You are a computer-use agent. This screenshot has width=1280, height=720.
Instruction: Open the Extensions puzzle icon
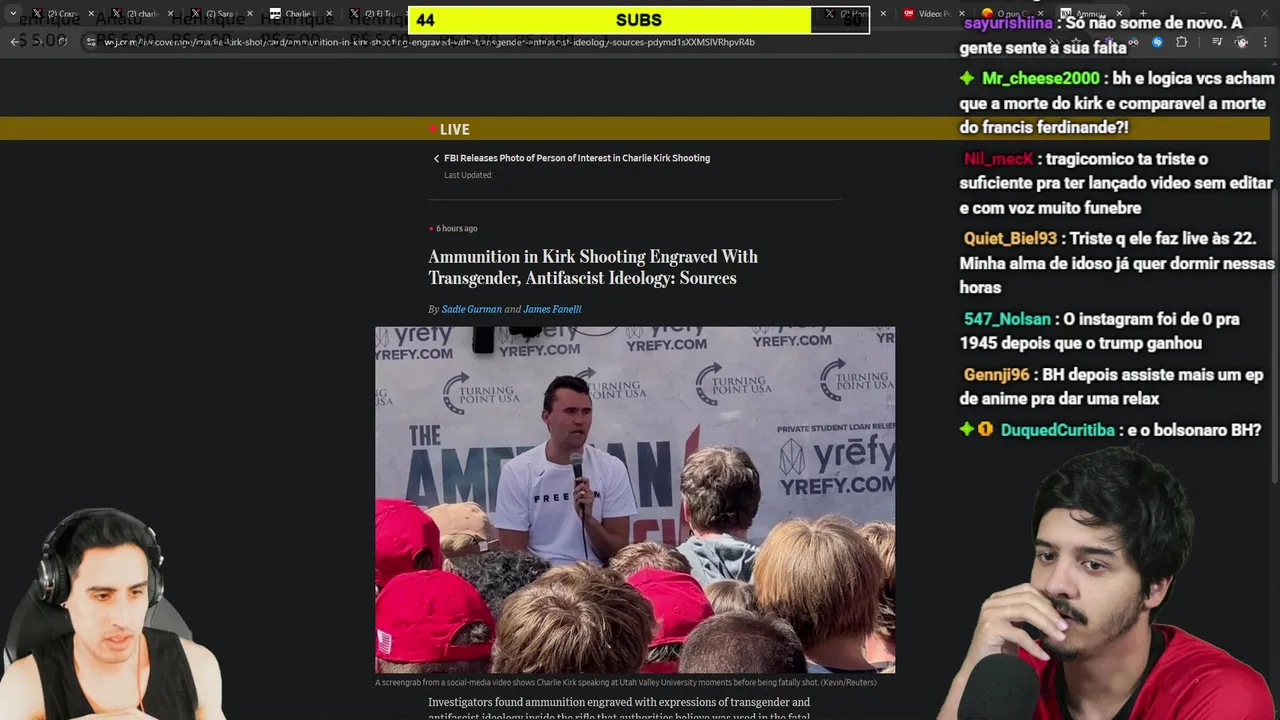click(x=1181, y=42)
